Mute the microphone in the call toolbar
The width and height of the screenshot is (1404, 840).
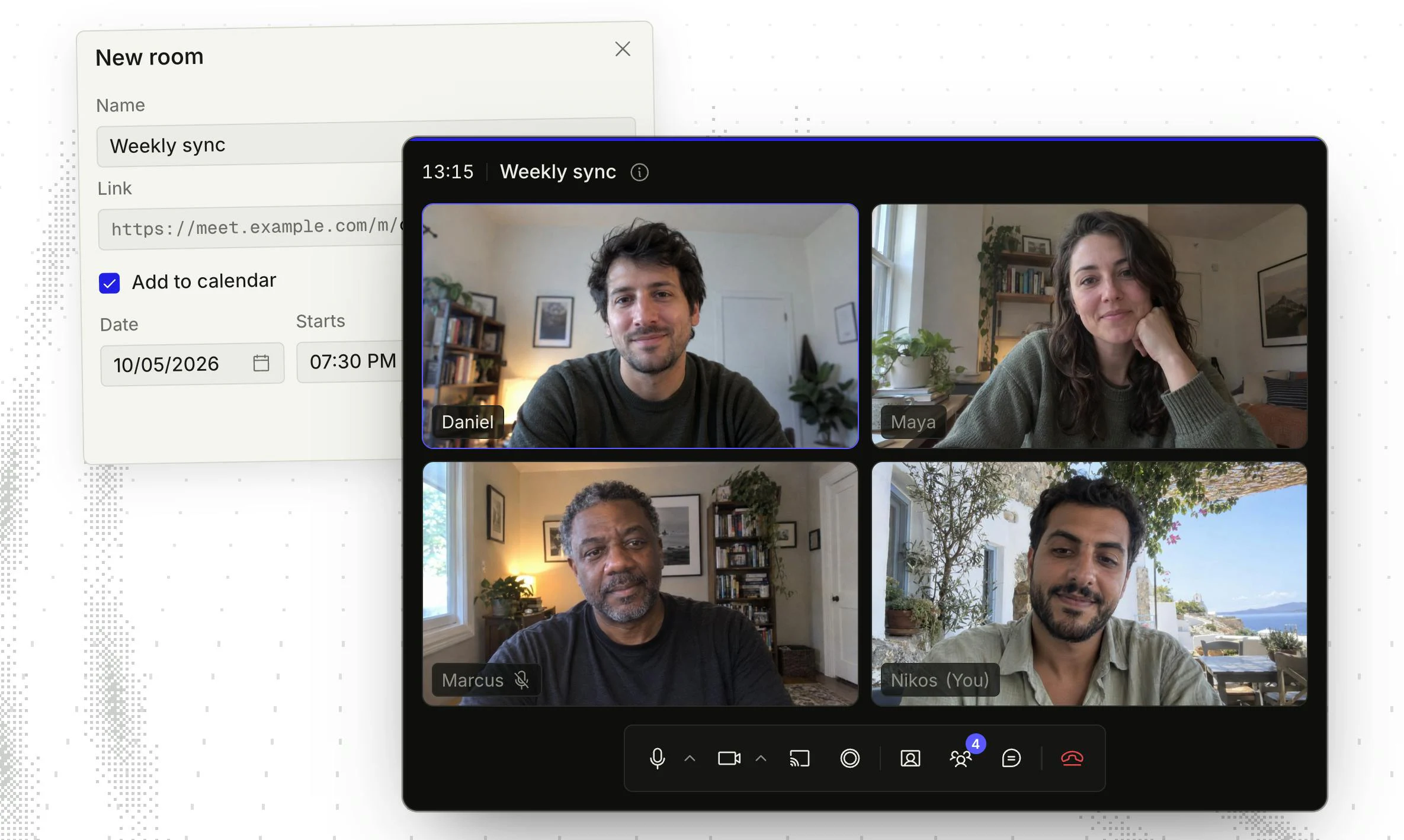coord(657,758)
